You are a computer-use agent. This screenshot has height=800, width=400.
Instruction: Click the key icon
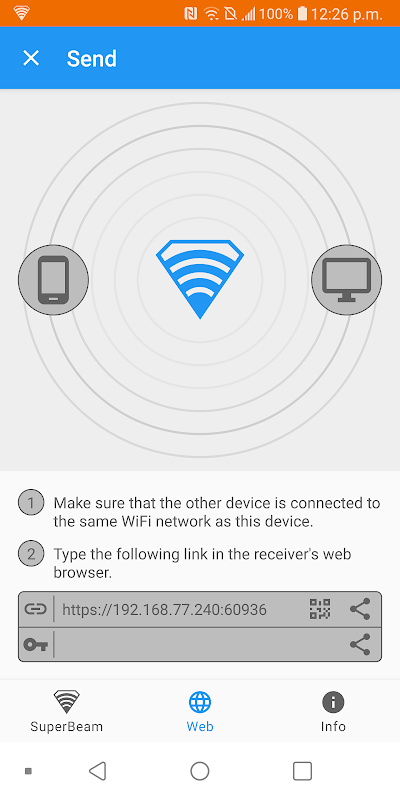[x=36, y=645]
